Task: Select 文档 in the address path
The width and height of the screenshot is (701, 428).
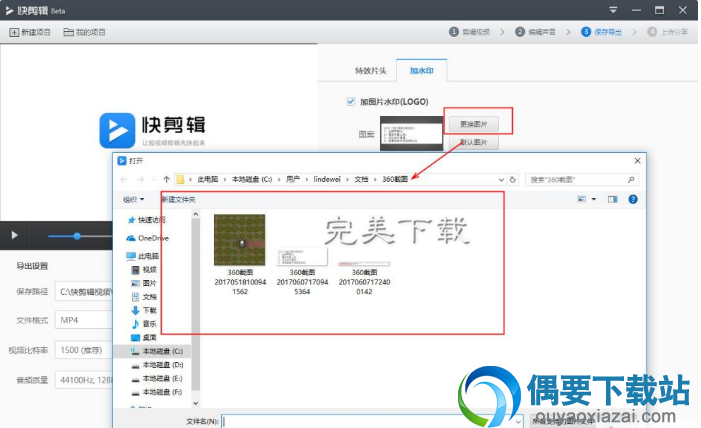Action: tap(361, 179)
